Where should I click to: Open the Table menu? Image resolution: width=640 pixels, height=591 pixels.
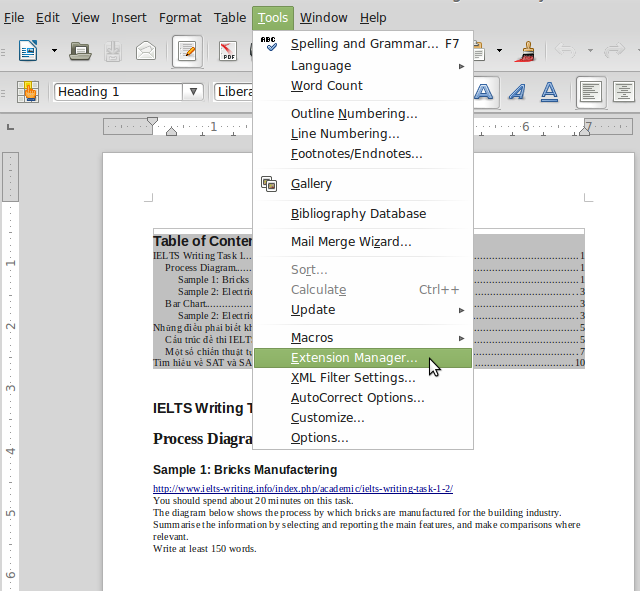pos(230,18)
